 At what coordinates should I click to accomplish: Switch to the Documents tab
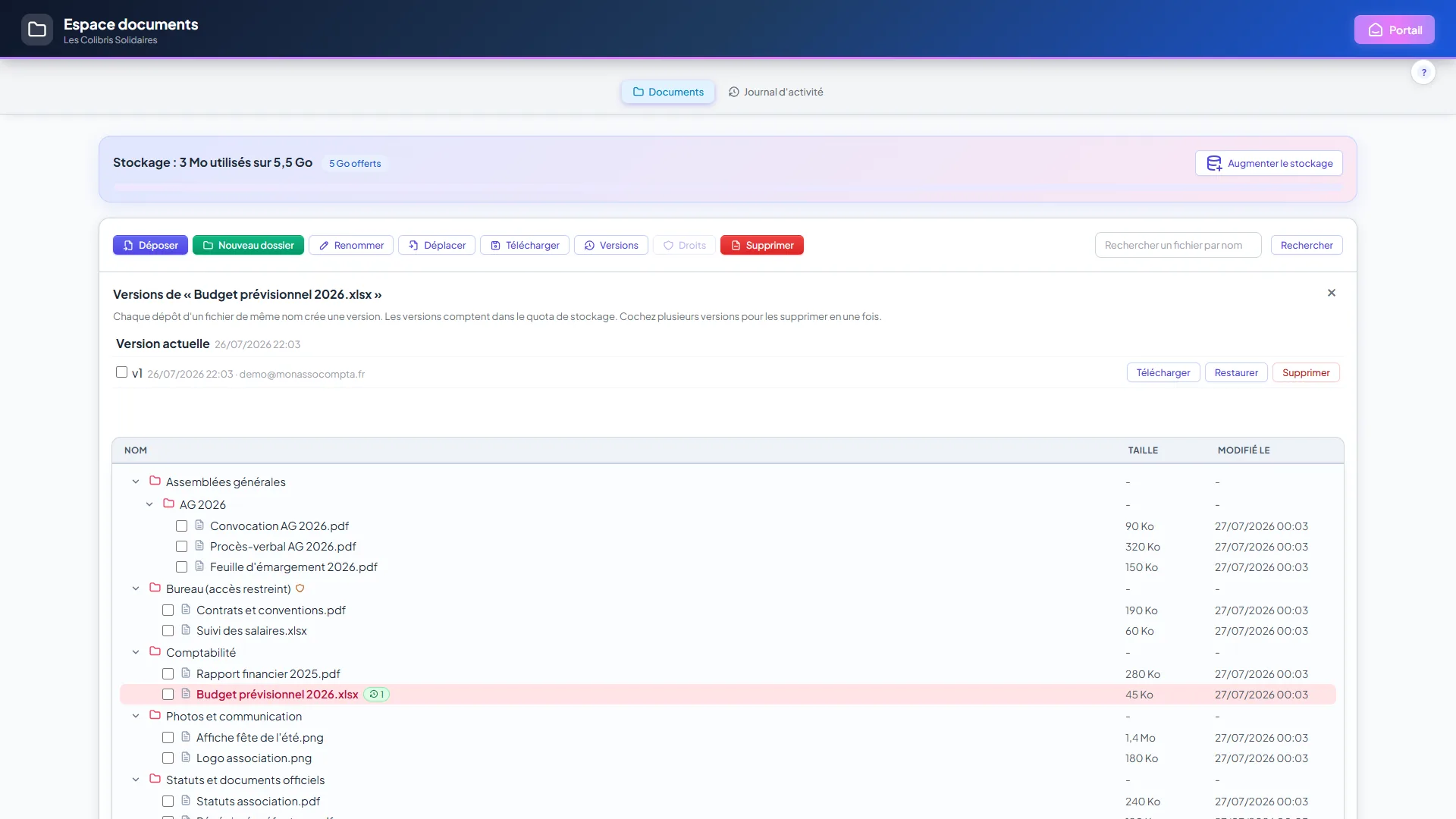click(x=668, y=92)
